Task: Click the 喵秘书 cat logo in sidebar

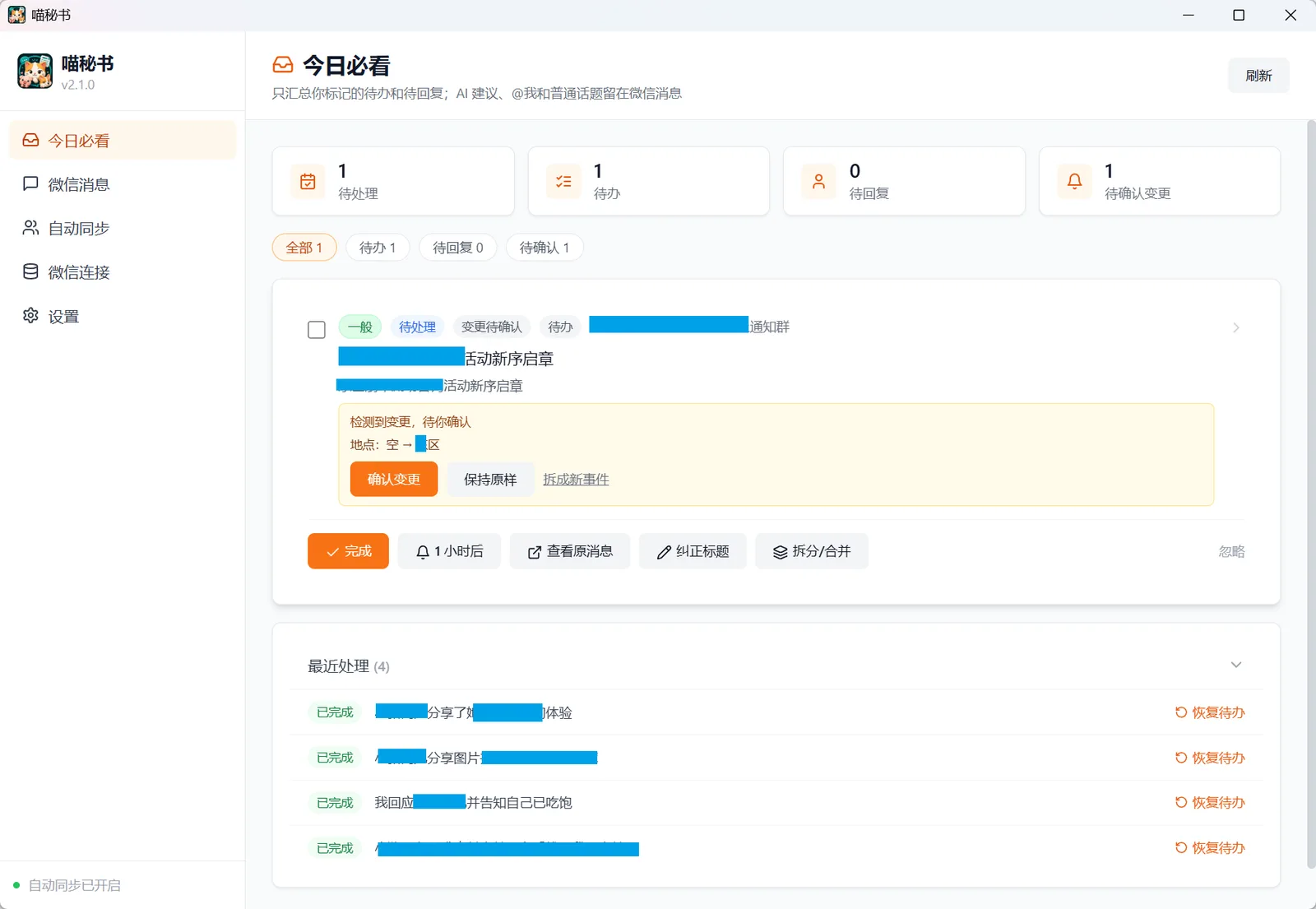Action: [35, 72]
